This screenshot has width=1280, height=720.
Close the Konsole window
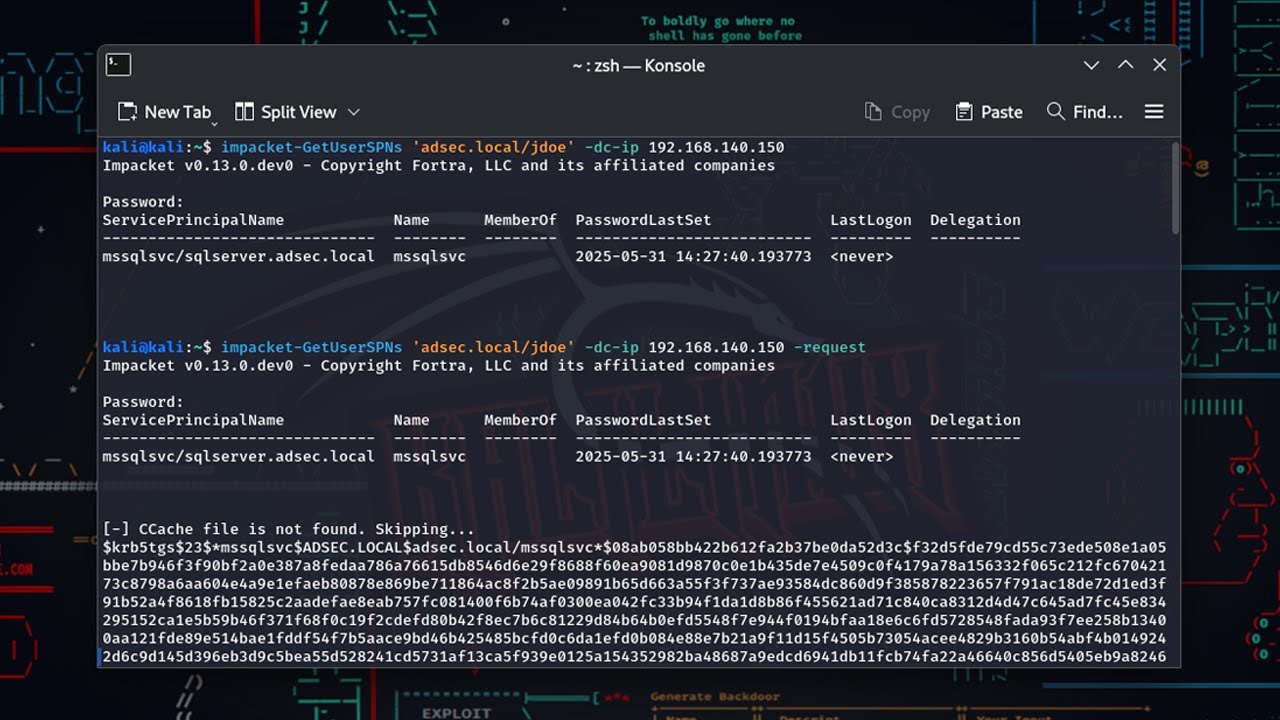pyautogui.click(x=1159, y=65)
